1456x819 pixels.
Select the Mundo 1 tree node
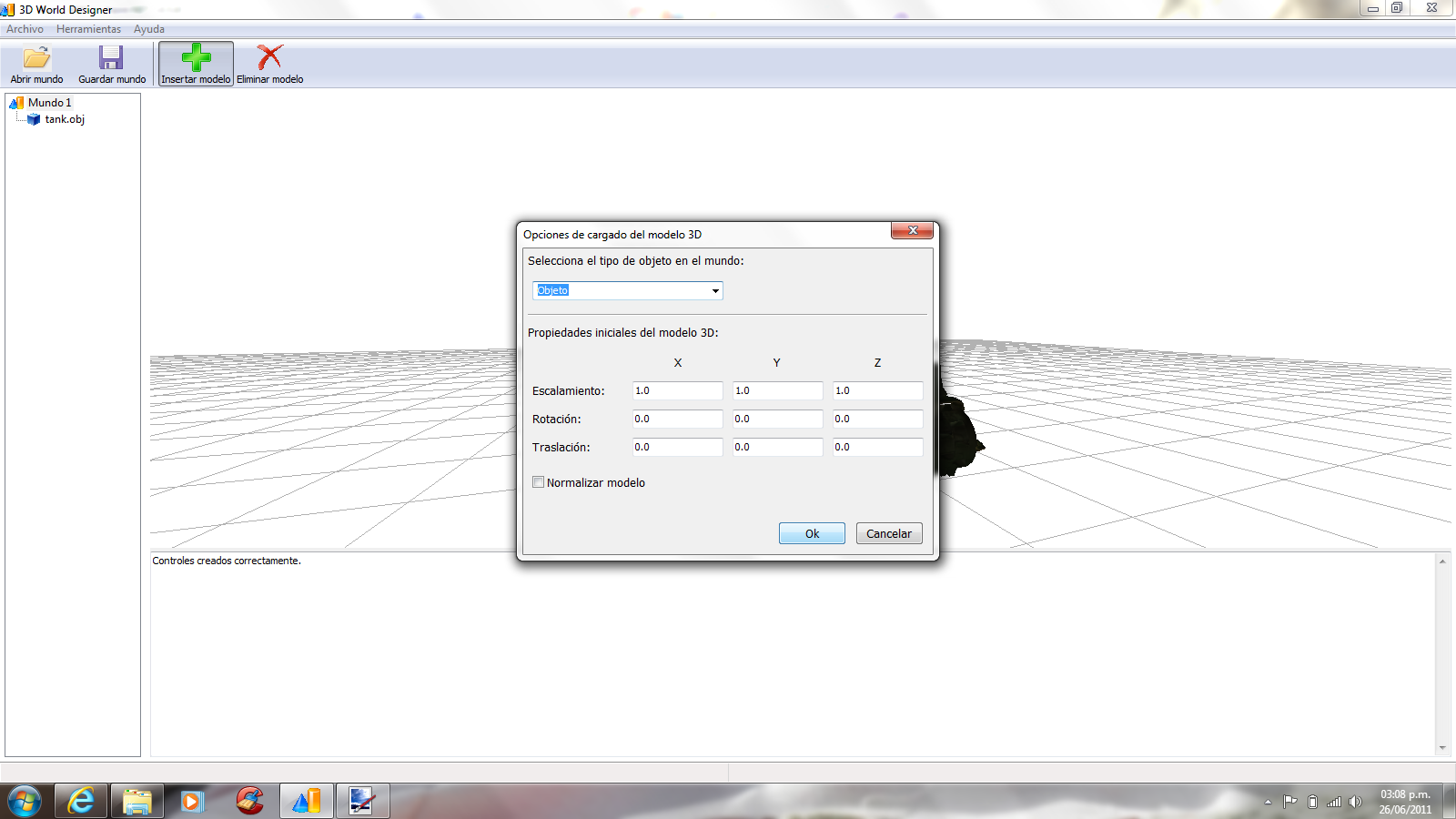click(x=49, y=103)
